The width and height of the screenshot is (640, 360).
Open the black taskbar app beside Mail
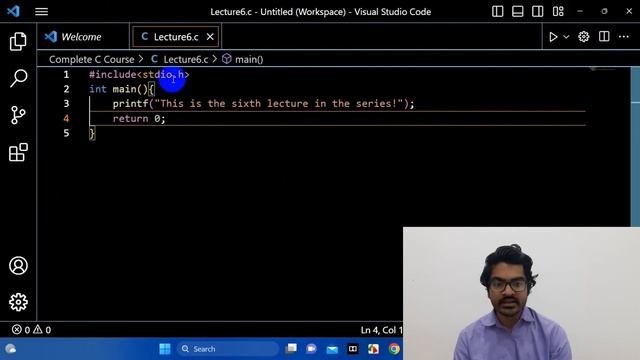(353, 349)
